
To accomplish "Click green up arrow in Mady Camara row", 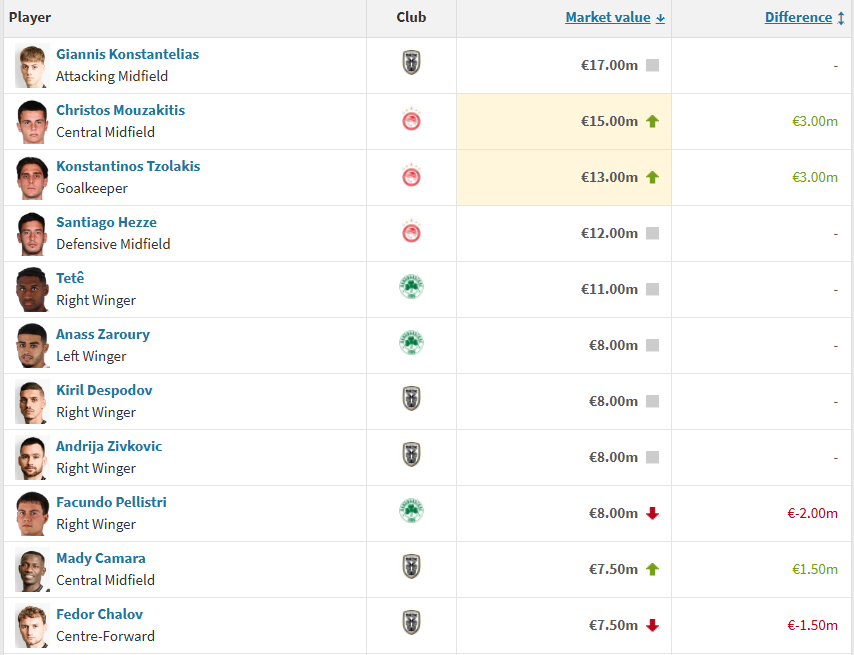I will 653,569.
